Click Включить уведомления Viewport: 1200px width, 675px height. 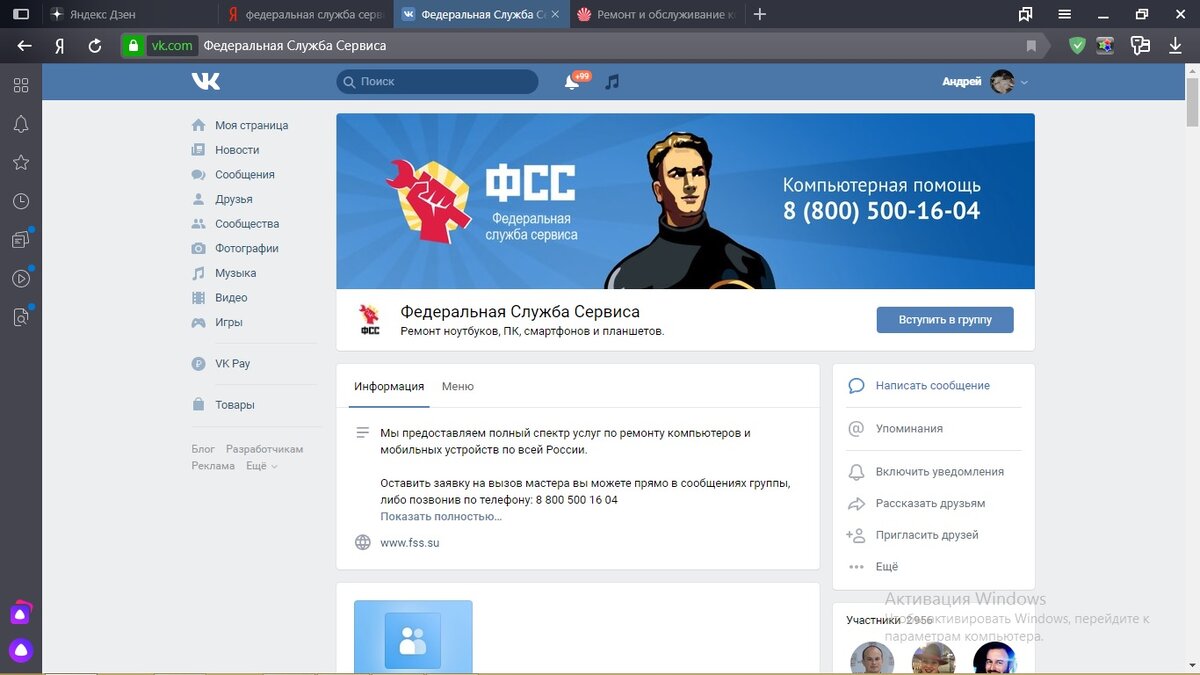(x=939, y=471)
